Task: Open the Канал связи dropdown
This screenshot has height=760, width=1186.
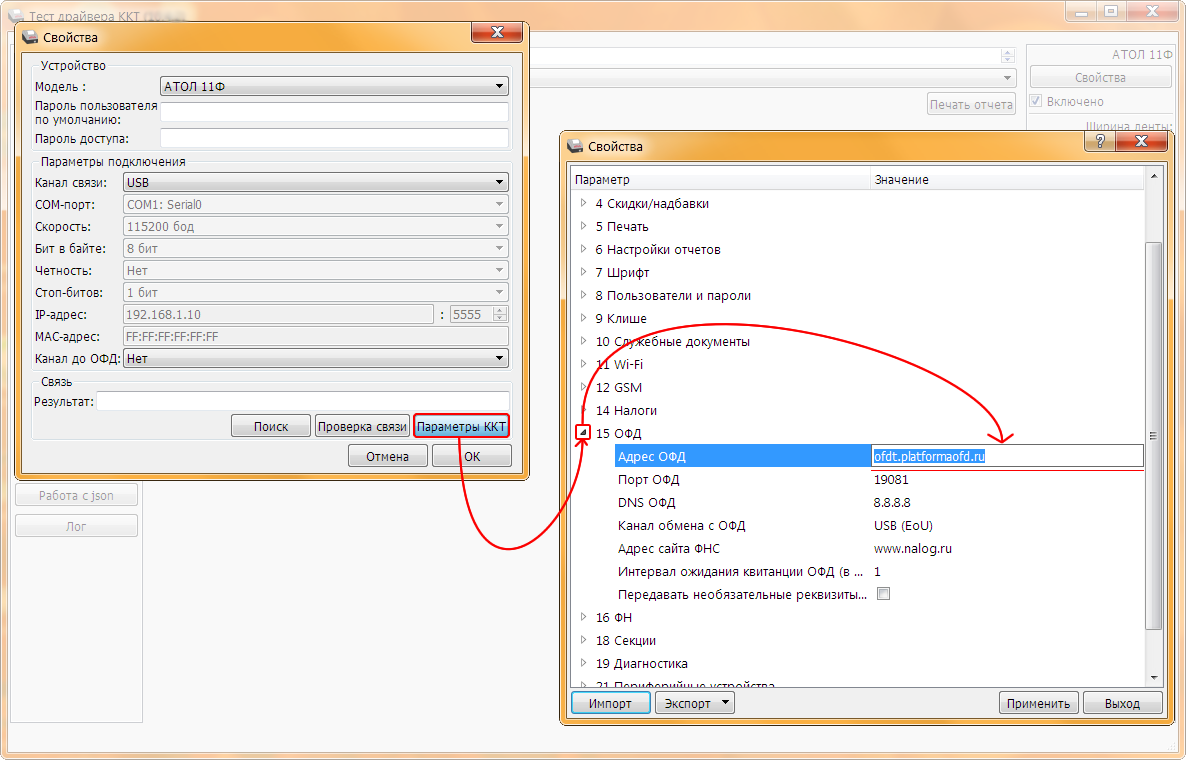Action: pyautogui.click(x=315, y=182)
